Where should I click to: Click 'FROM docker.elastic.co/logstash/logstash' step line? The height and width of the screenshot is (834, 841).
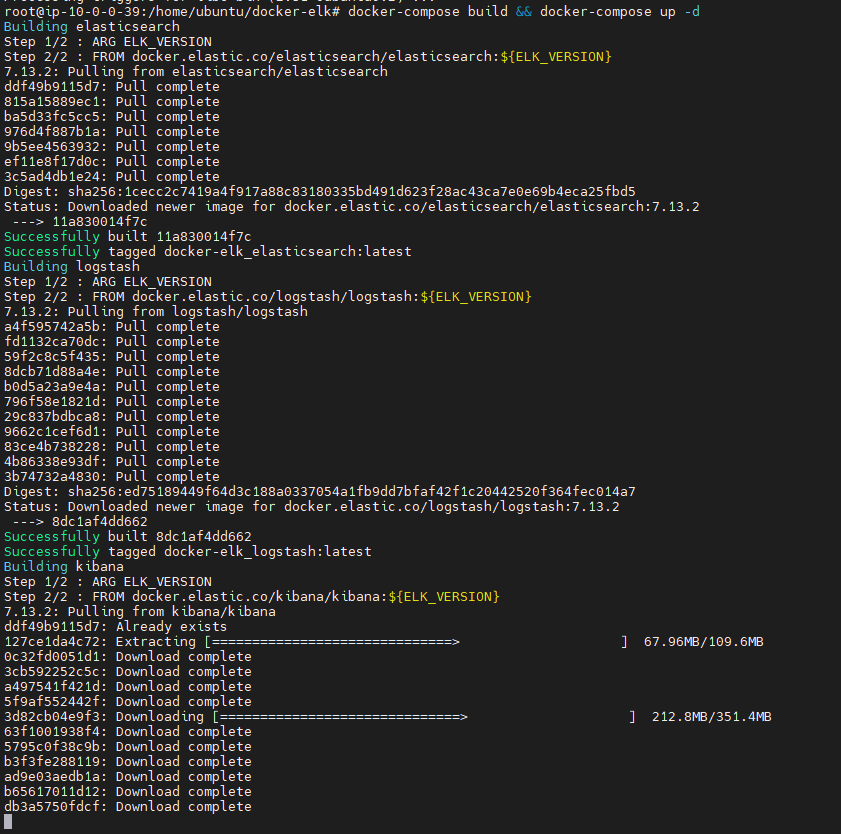[x=268, y=297]
